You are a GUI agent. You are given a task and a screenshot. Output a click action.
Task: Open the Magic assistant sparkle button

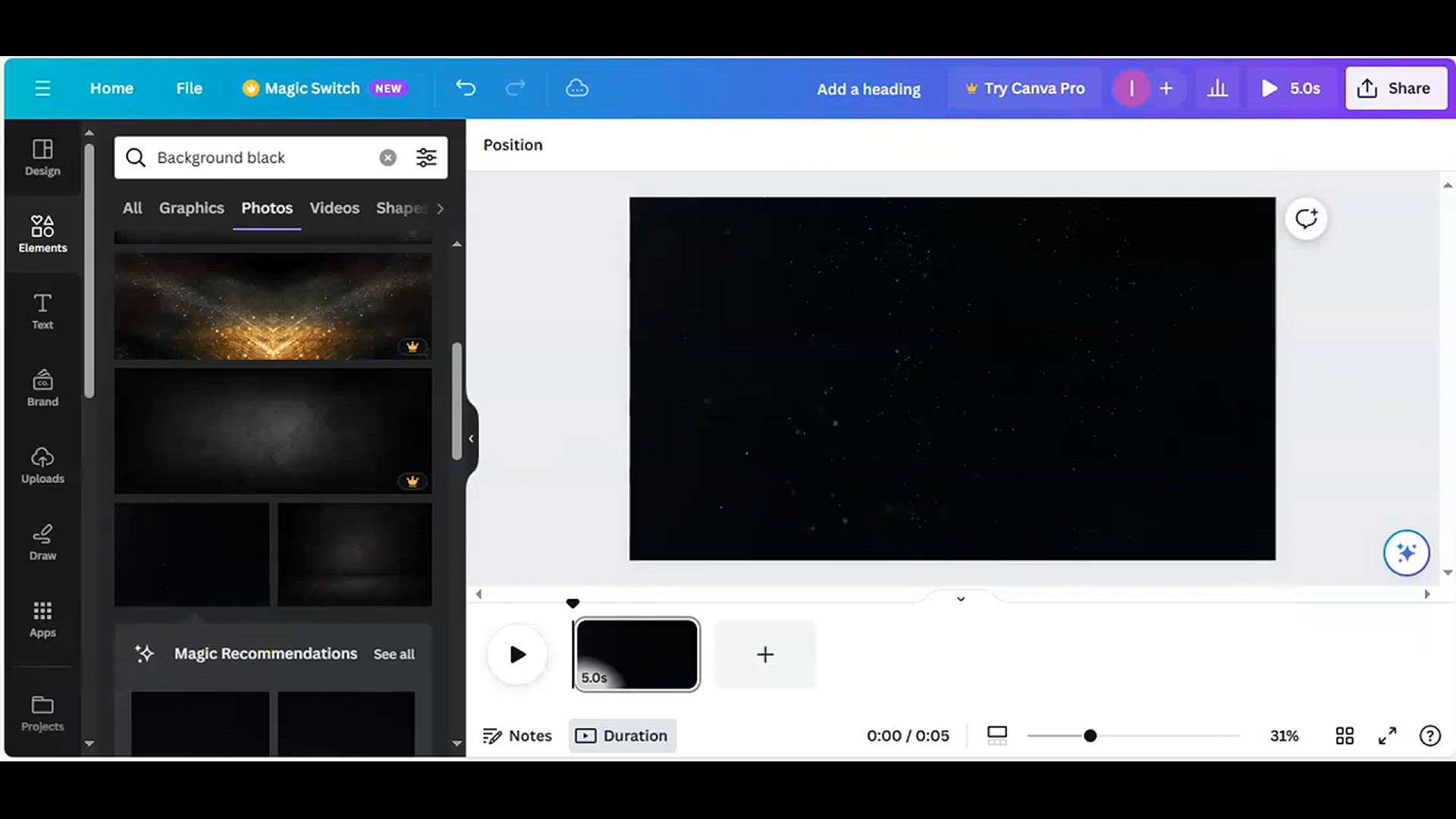point(1406,553)
